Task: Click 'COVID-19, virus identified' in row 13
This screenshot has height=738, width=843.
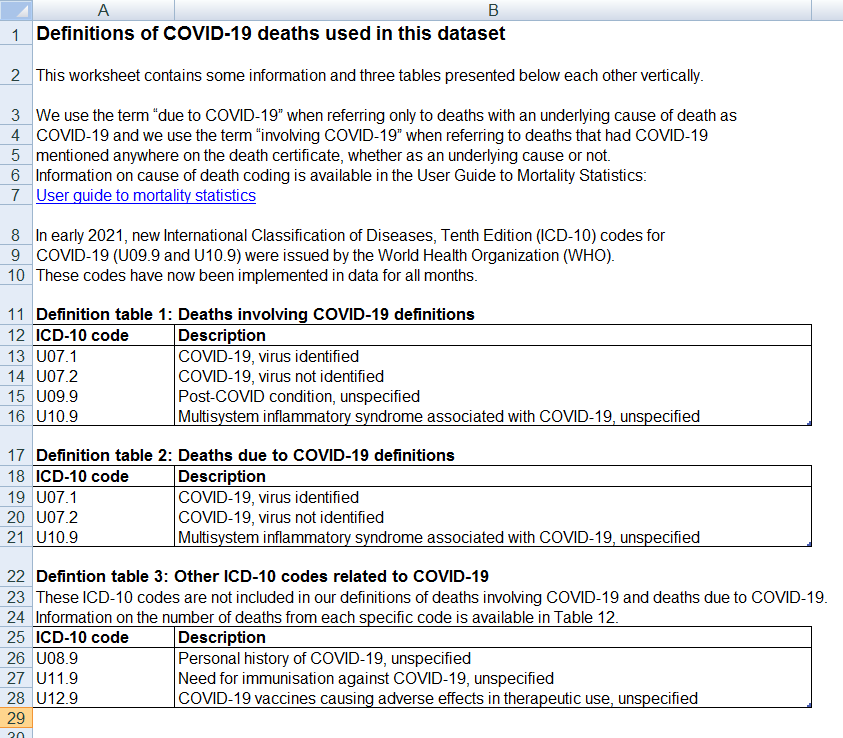Action: click(493, 356)
